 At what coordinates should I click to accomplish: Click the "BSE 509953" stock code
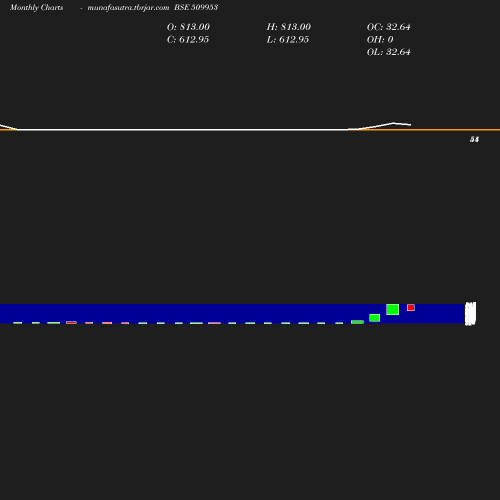click(x=196, y=7)
